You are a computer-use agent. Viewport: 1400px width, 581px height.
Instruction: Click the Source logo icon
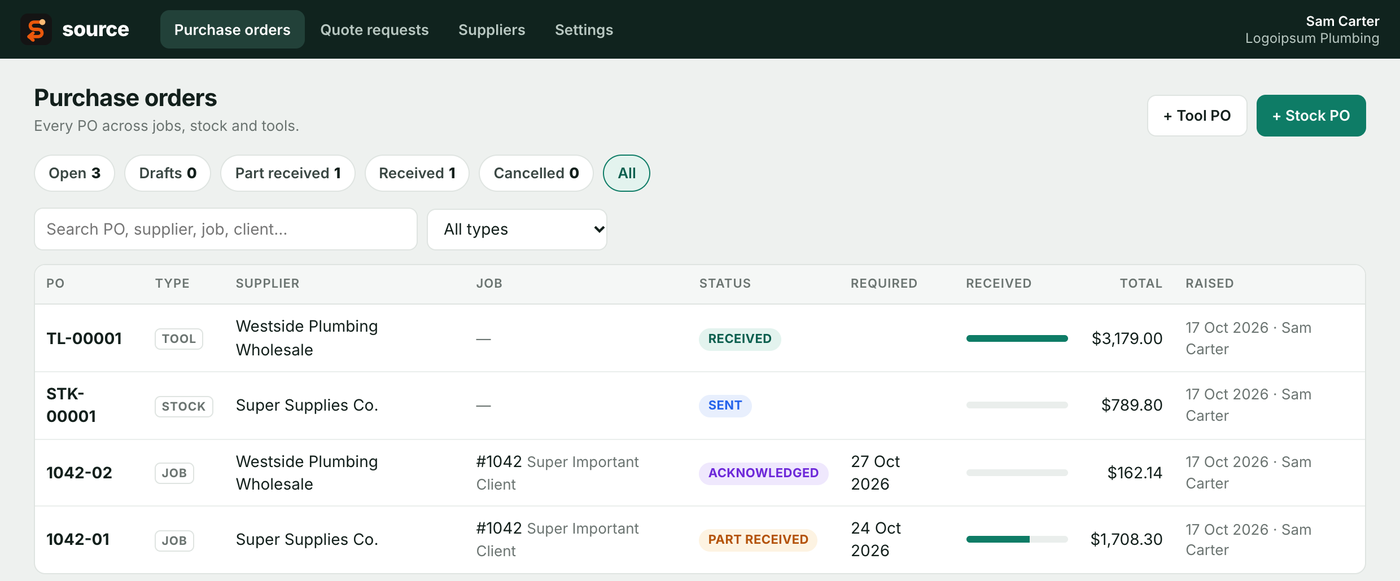[36, 30]
